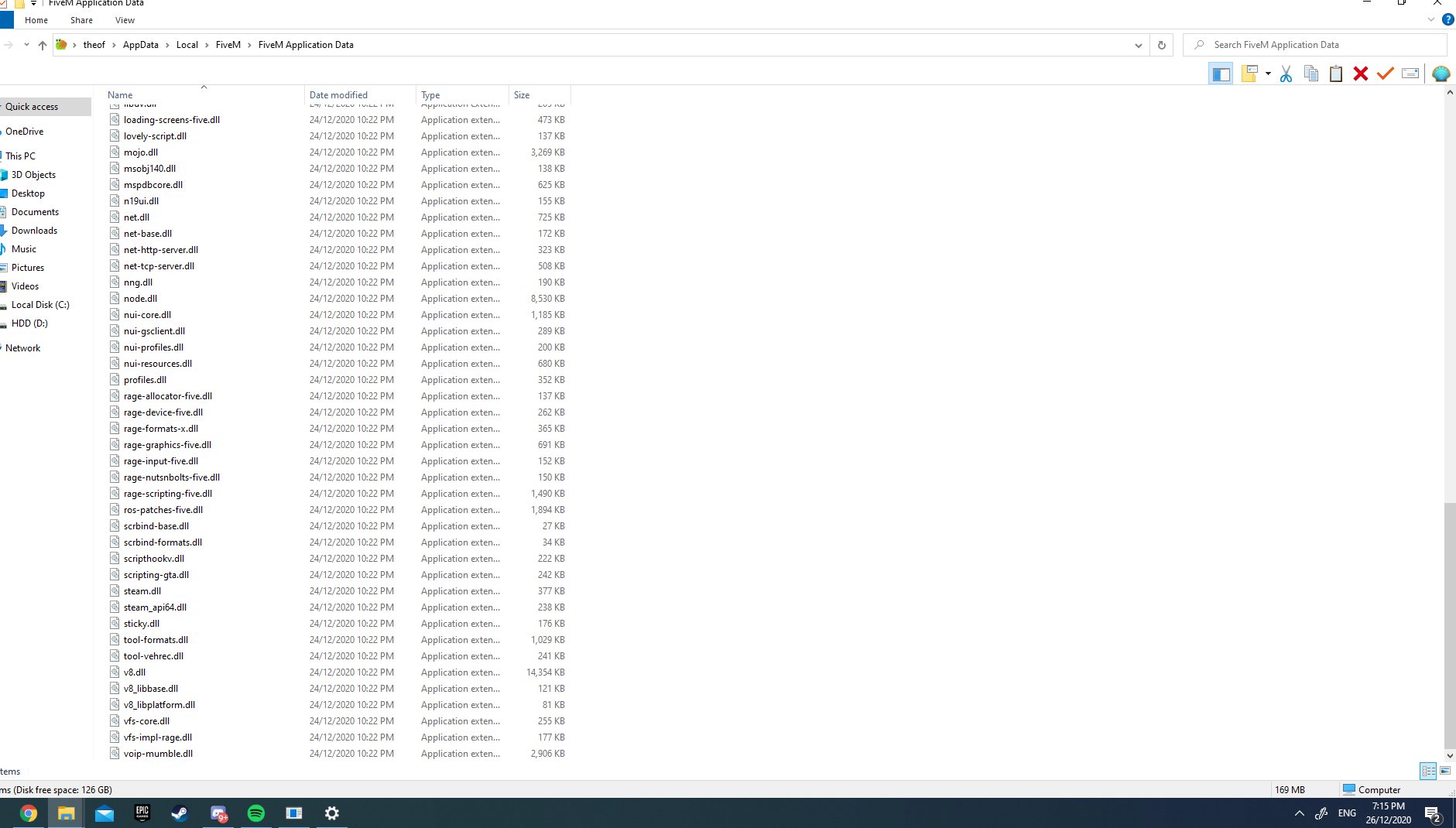
Task: Click the Search FiveM Application Data box
Action: pos(1314,45)
